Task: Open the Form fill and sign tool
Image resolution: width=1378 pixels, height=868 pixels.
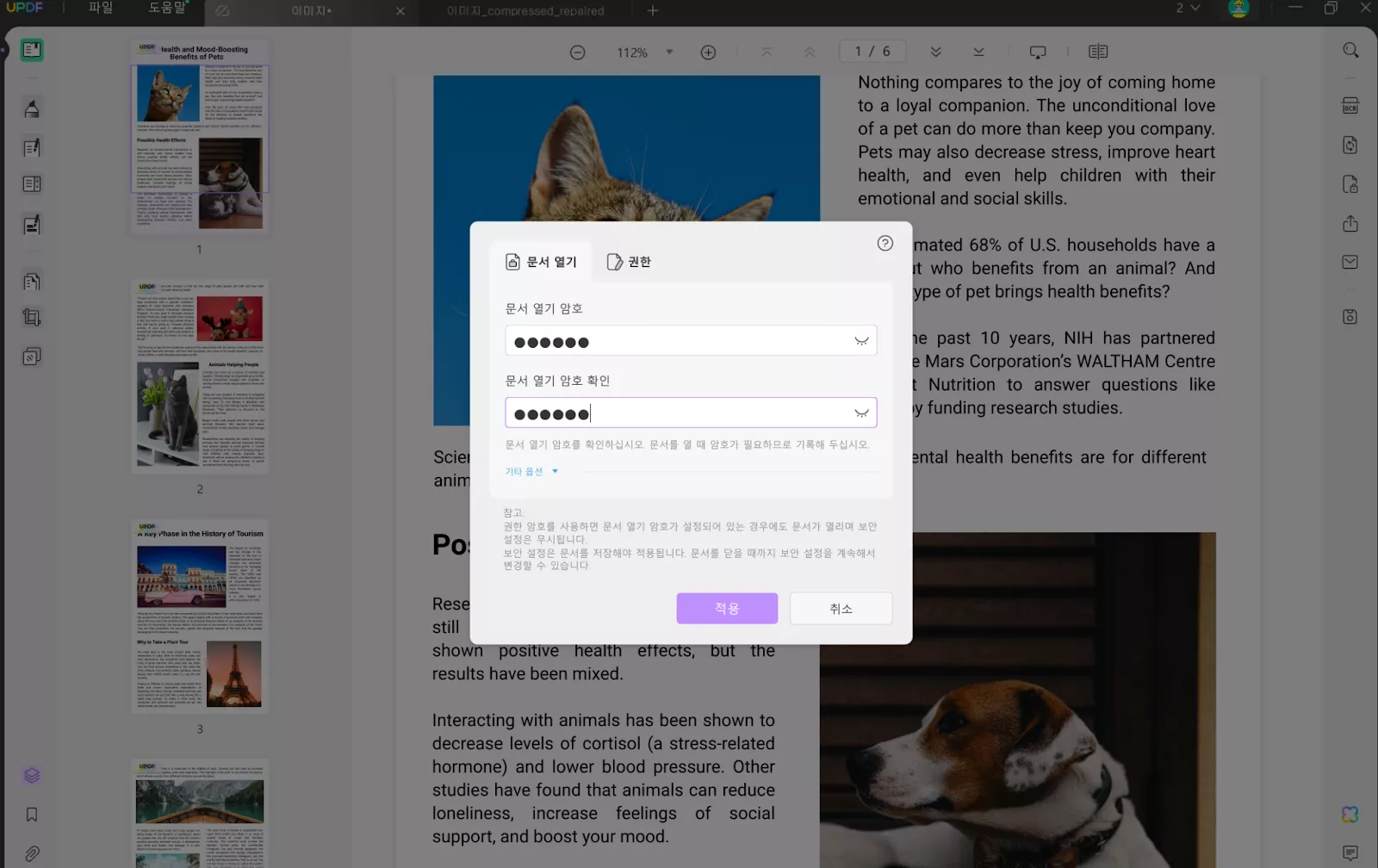Action: (x=32, y=225)
